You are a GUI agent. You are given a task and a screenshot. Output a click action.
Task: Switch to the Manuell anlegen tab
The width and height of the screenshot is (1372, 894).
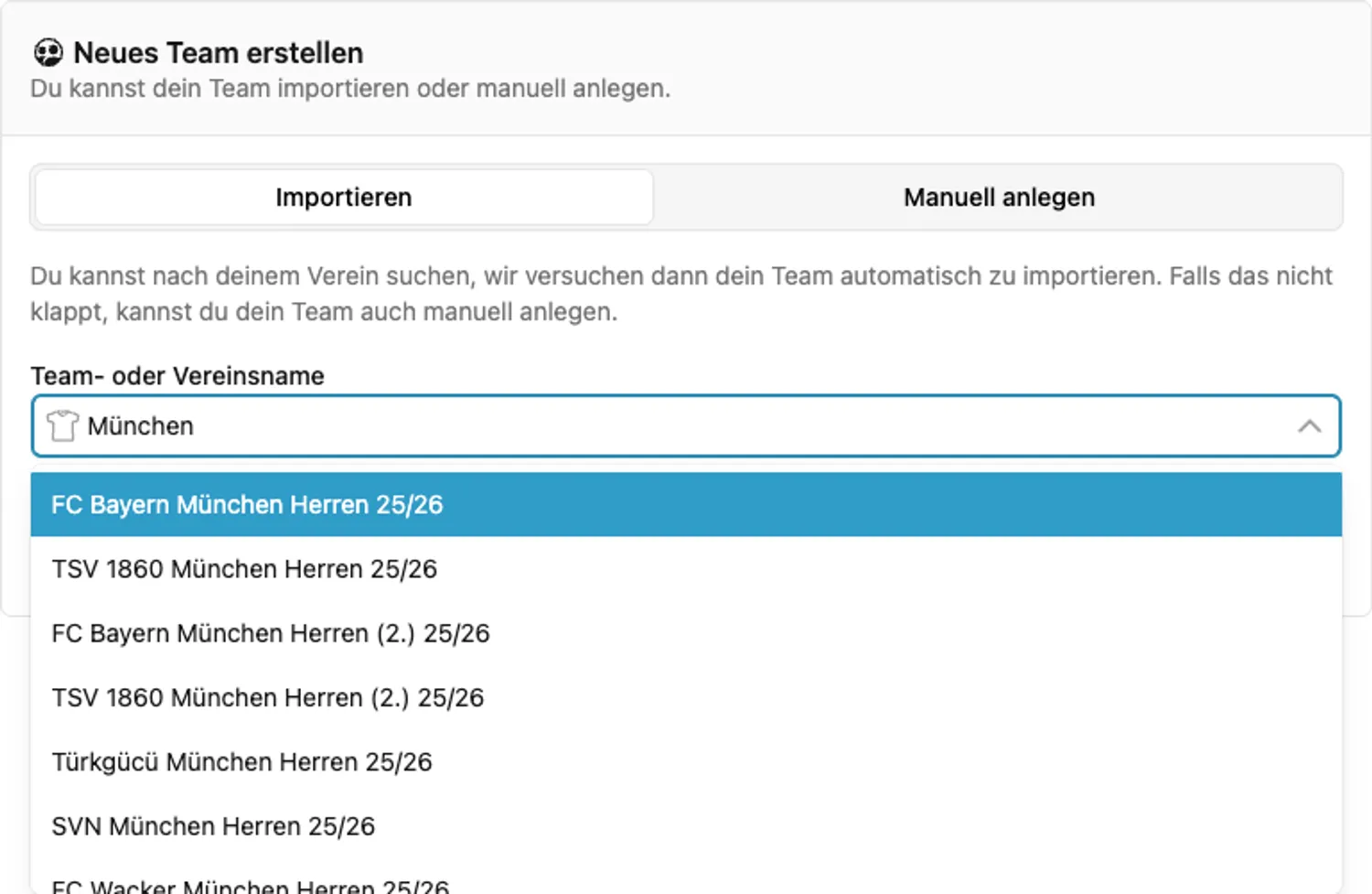999,198
